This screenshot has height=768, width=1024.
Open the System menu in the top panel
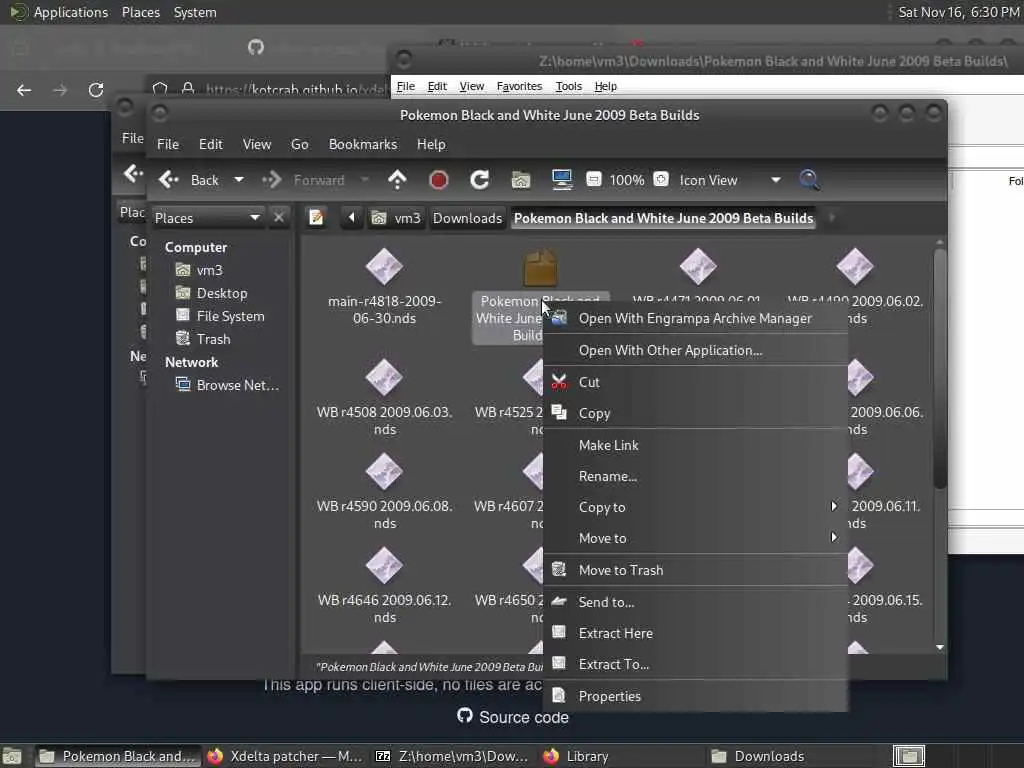[195, 12]
